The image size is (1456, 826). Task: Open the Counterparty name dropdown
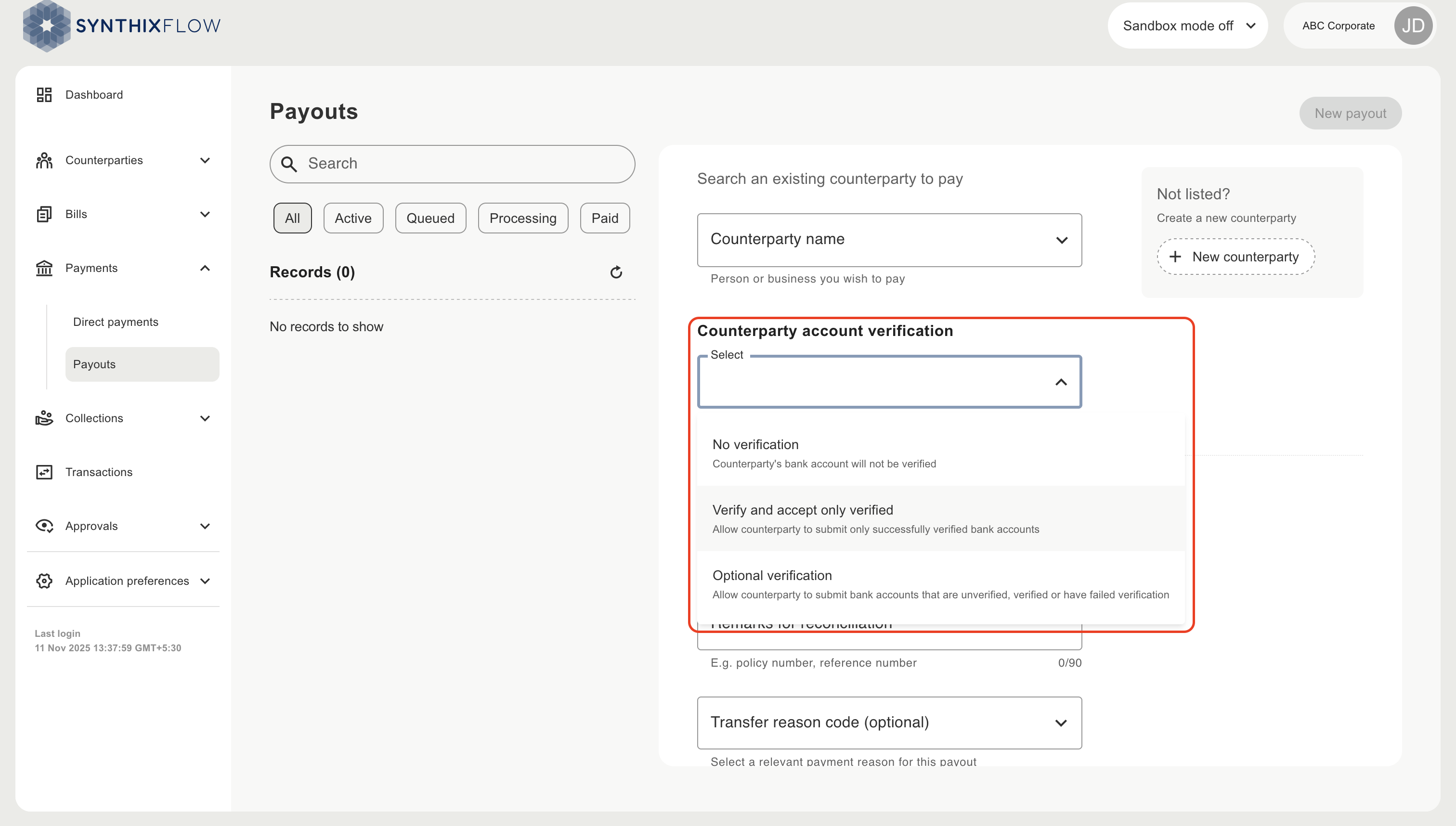(x=889, y=240)
